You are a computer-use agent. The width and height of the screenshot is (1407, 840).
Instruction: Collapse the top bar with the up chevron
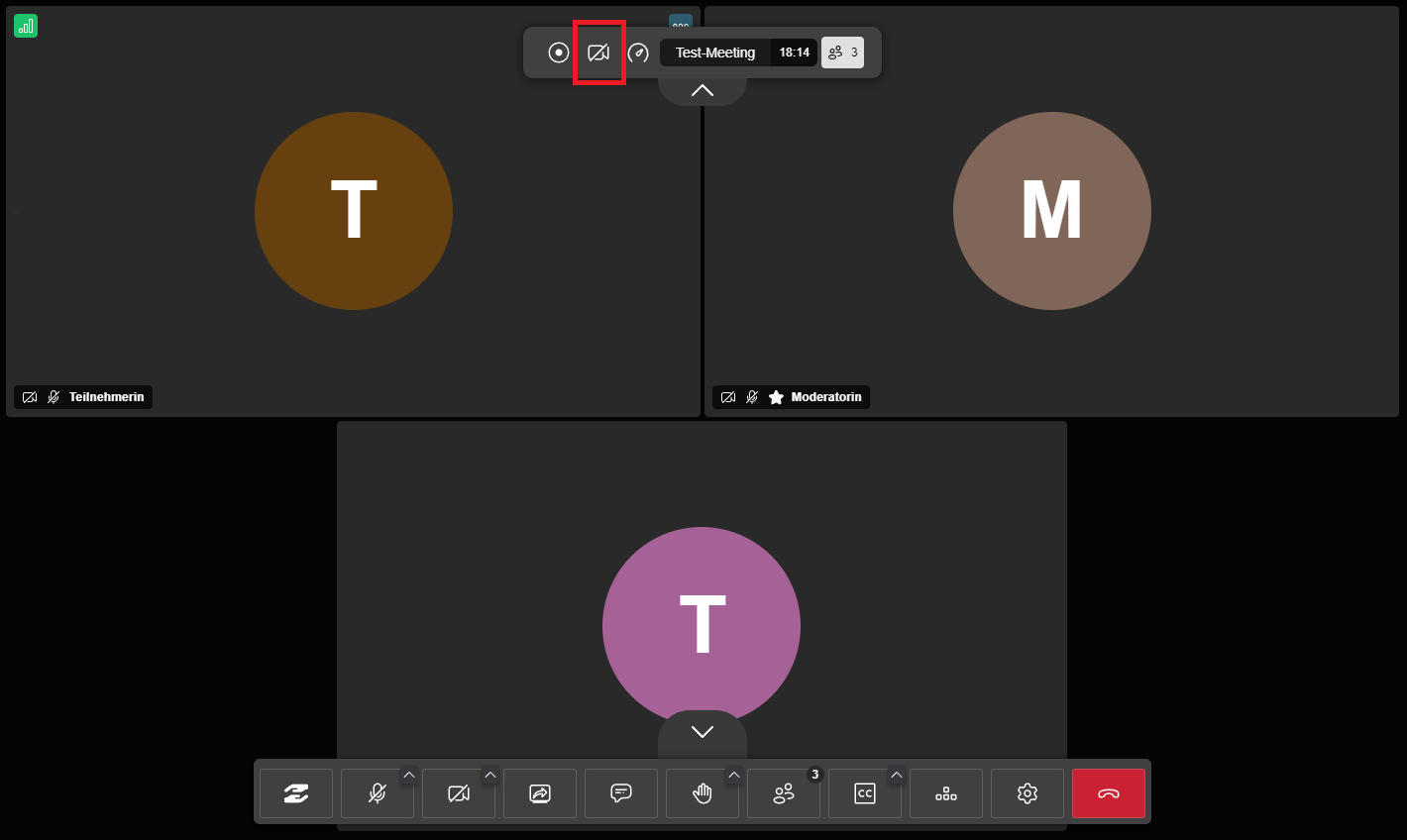(703, 90)
